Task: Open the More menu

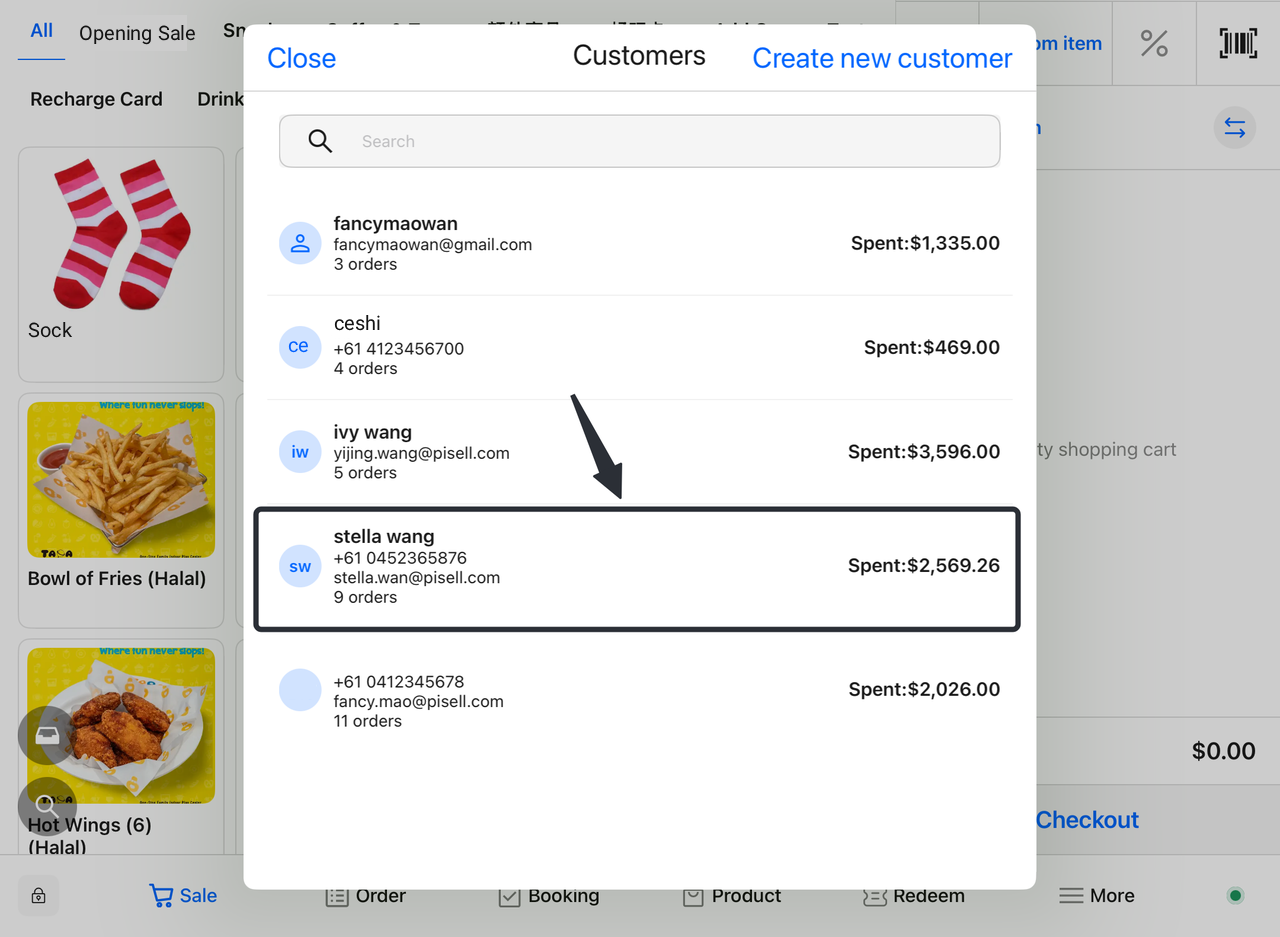Action: 1097,896
